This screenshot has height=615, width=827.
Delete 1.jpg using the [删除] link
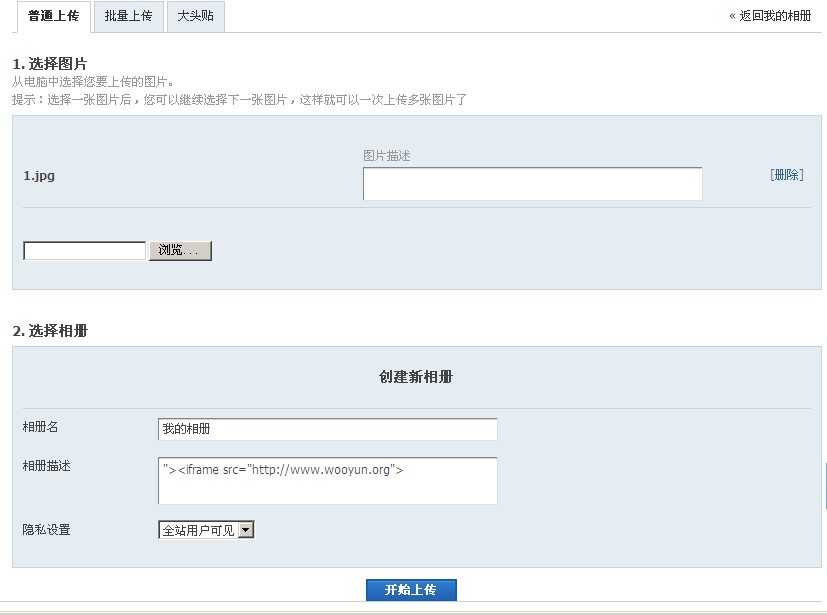(x=786, y=175)
